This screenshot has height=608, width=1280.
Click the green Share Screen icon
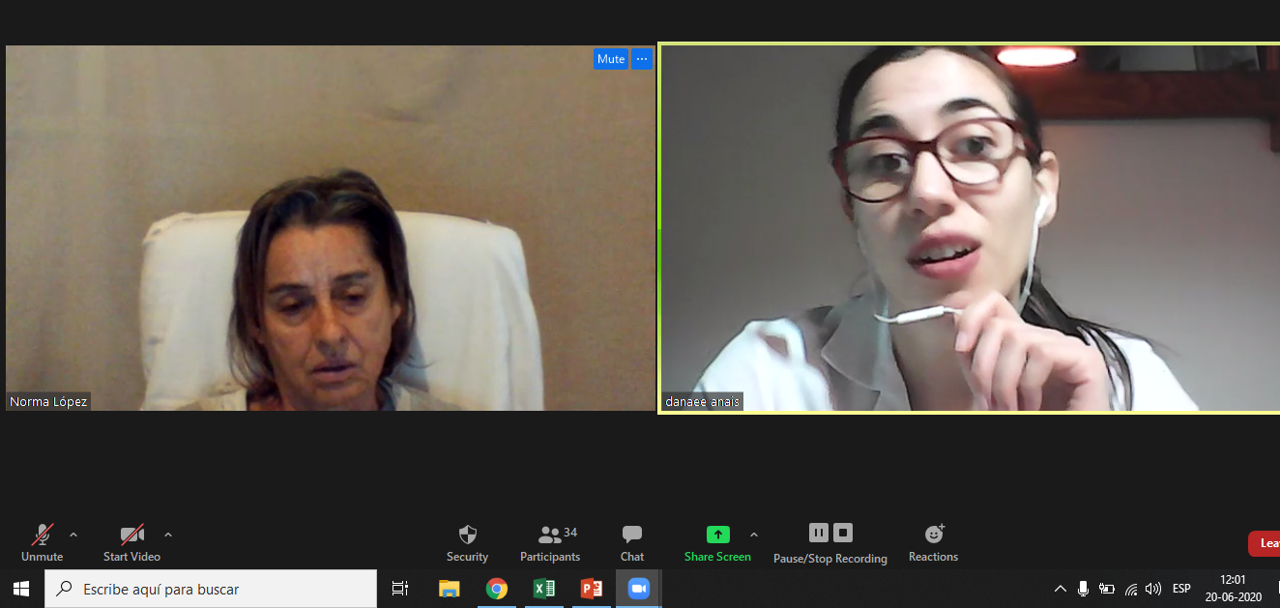tap(717, 535)
